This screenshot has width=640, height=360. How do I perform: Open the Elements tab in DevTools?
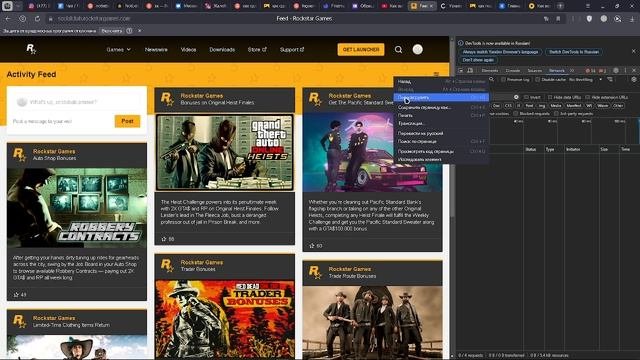pos(489,70)
